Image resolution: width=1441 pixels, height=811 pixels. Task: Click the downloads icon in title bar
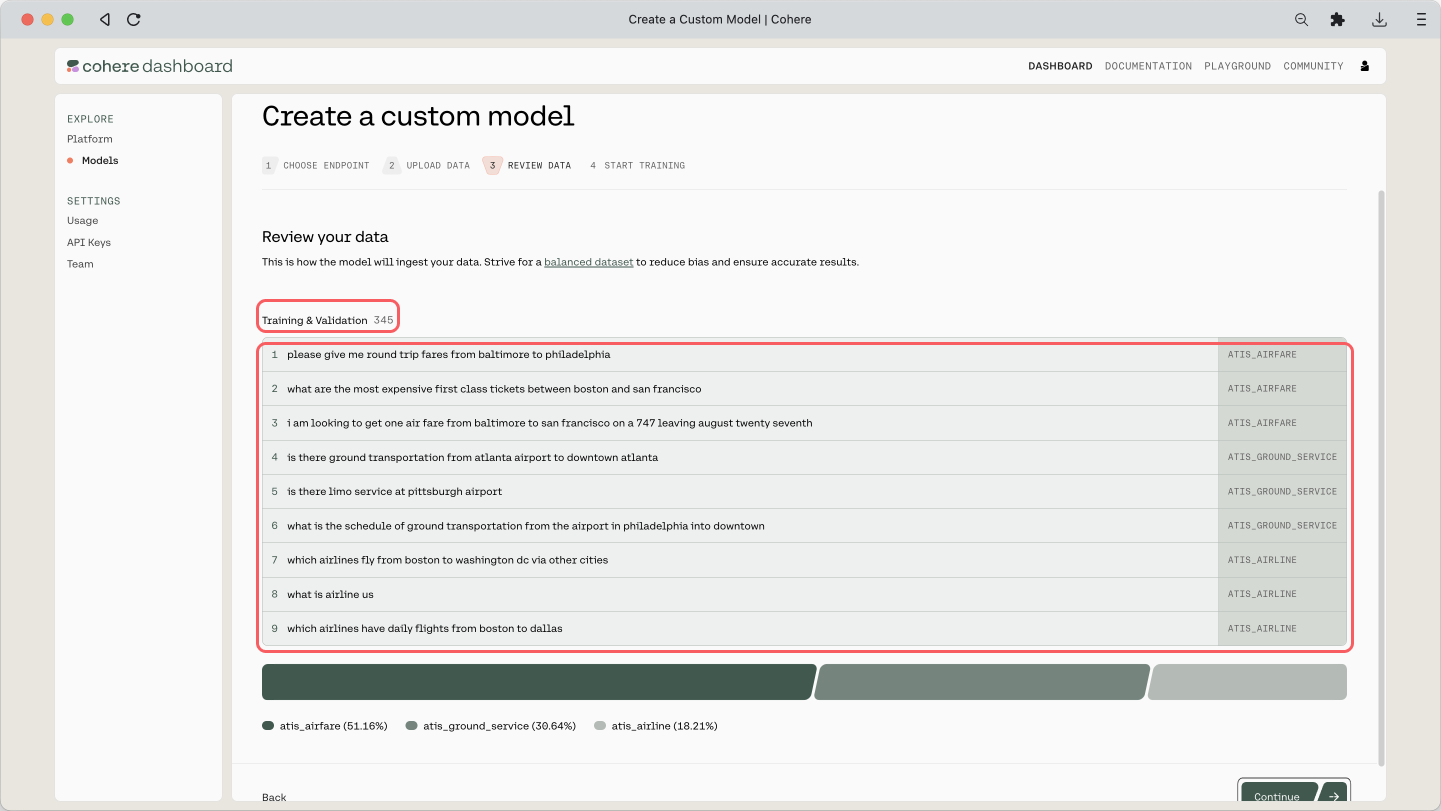pos(1379,19)
